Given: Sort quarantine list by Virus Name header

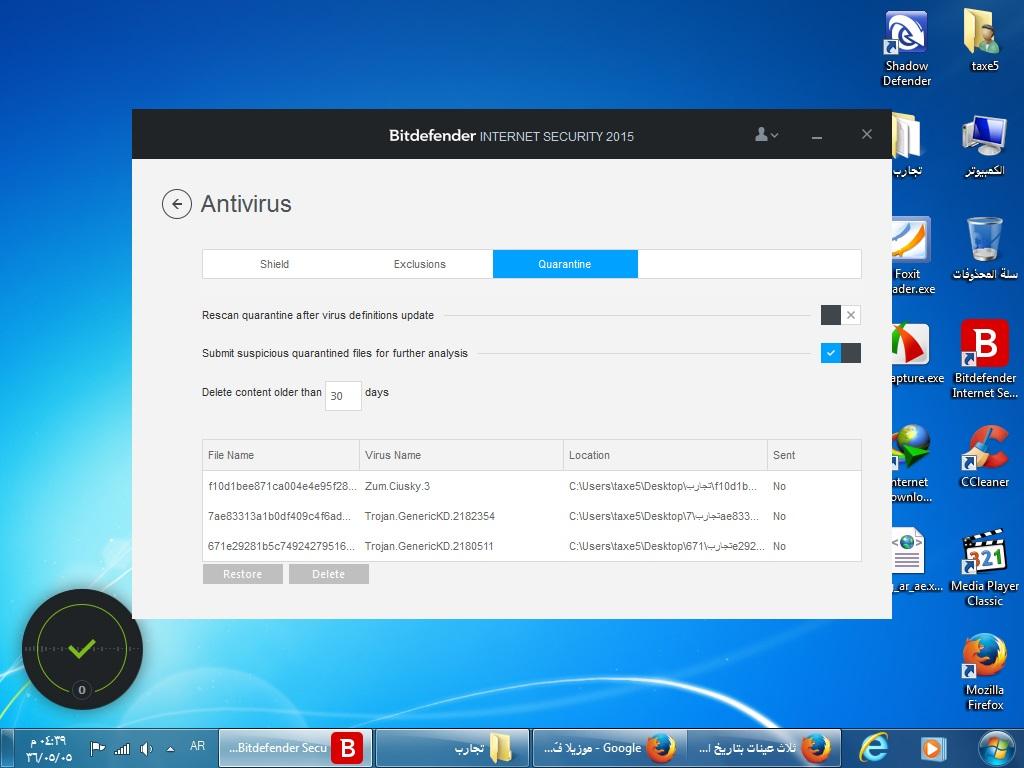Looking at the screenshot, I should (x=461, y=455).
